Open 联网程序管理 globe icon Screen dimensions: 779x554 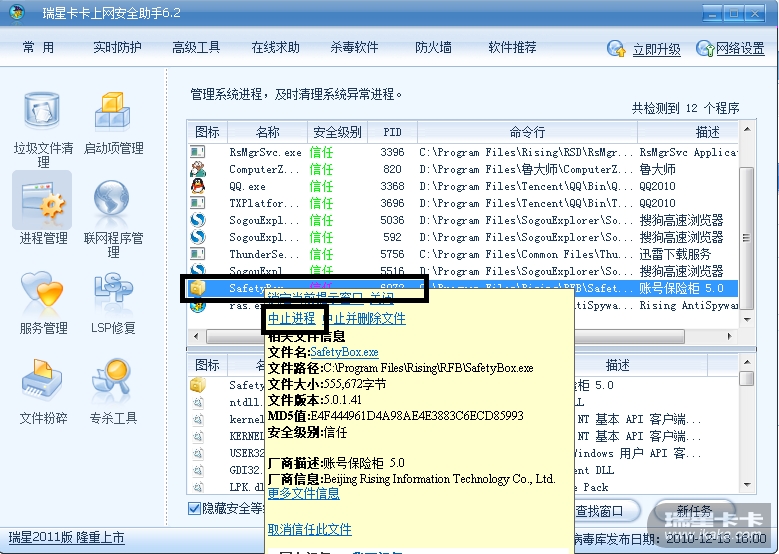click(x=112, y=201)
